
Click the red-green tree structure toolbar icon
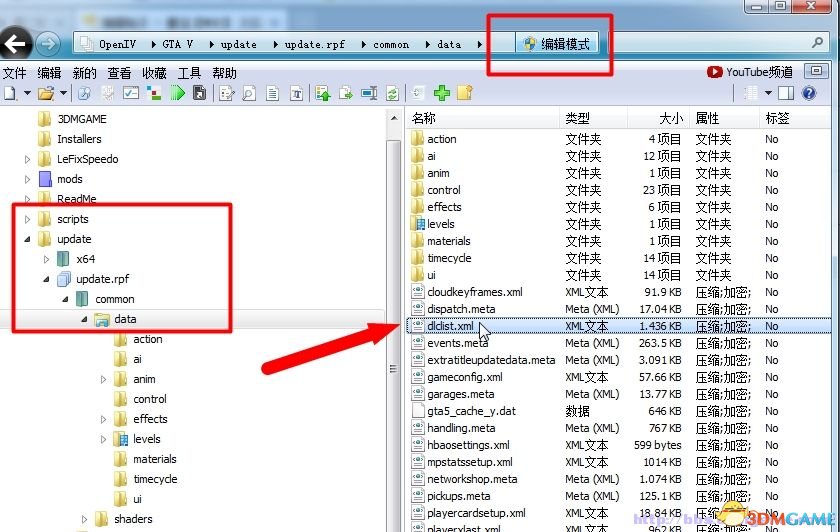click(154, 93)
